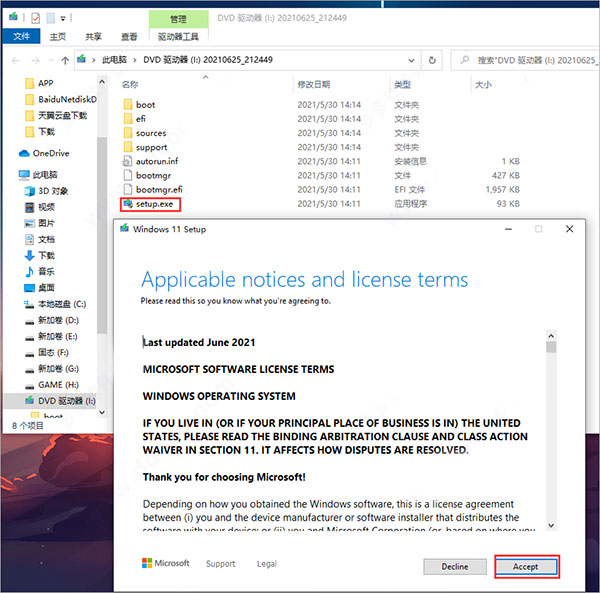Viewport: 600px width, 593px height.
Task: Select the DVD 驱动器 (I:) drive icon
Action: tap(29, 401)
